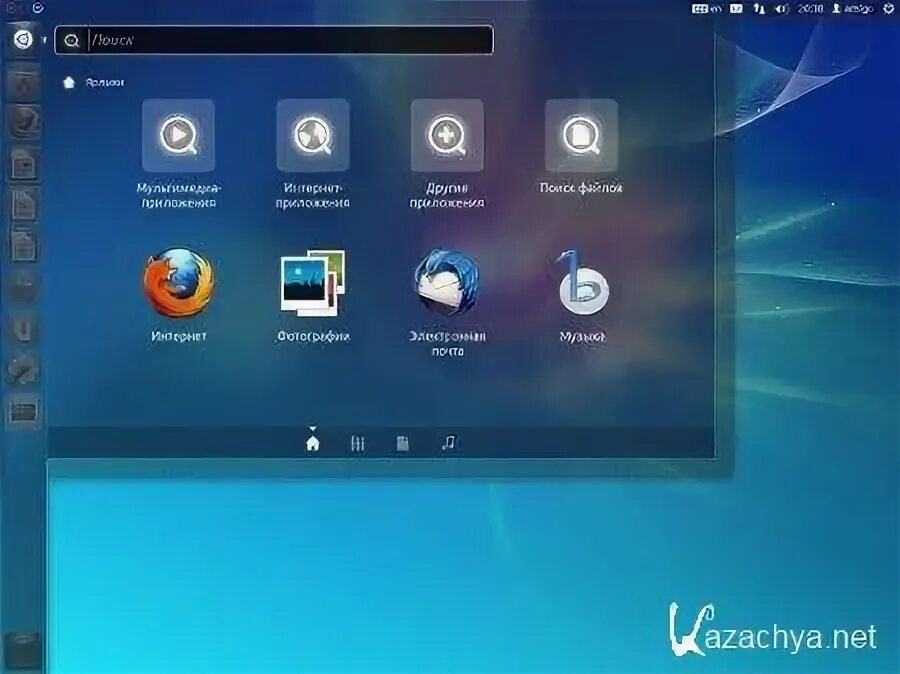This screenshot has height=674, width=900.
Task: Open the sound volume indicator
Action: coord(782,9)
